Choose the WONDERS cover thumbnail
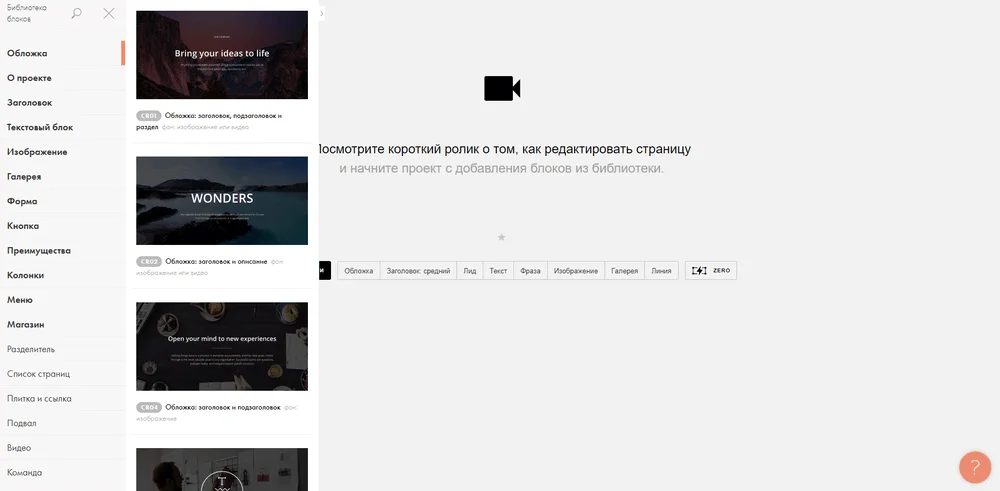Image resolution: width=1000 pixels, height=491 pixels. 222,200
